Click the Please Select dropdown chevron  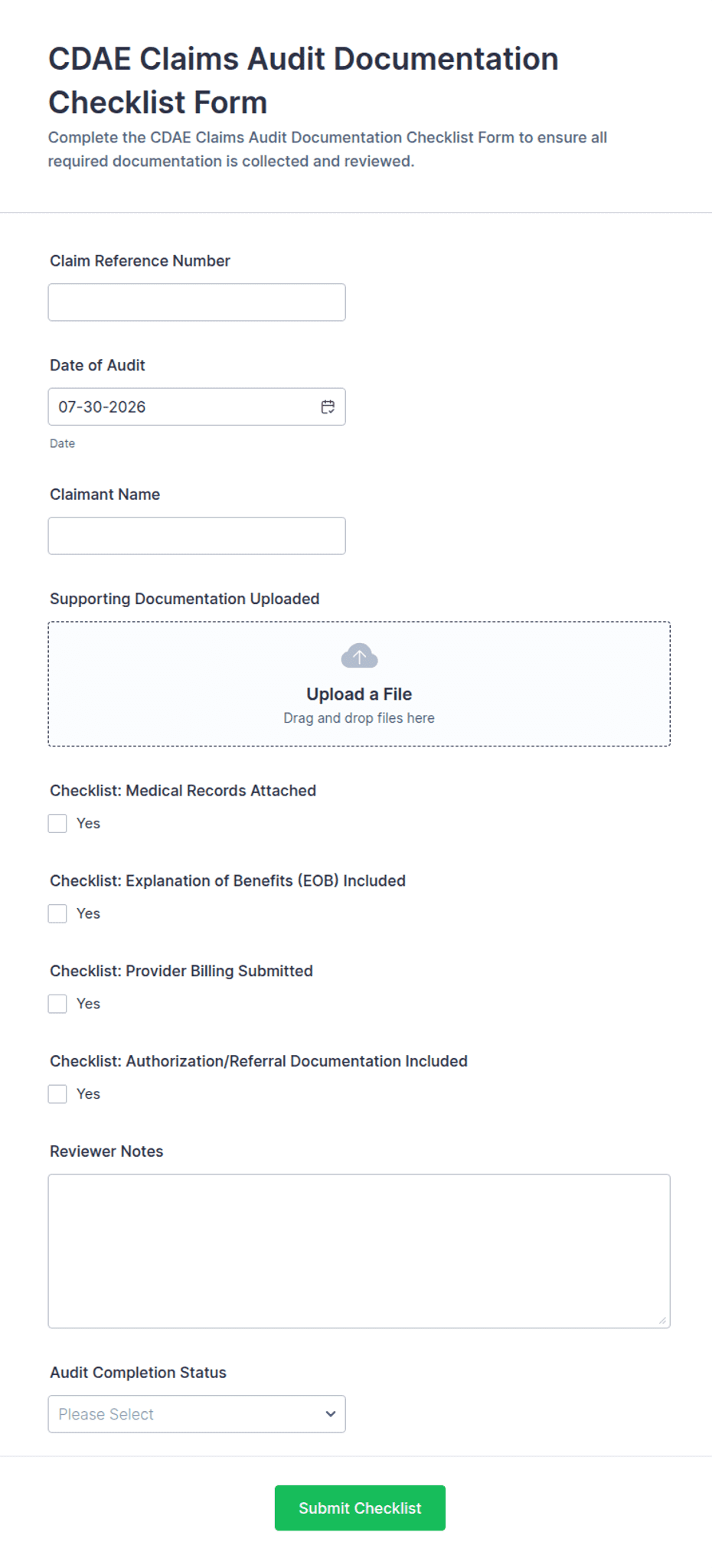331,1414
